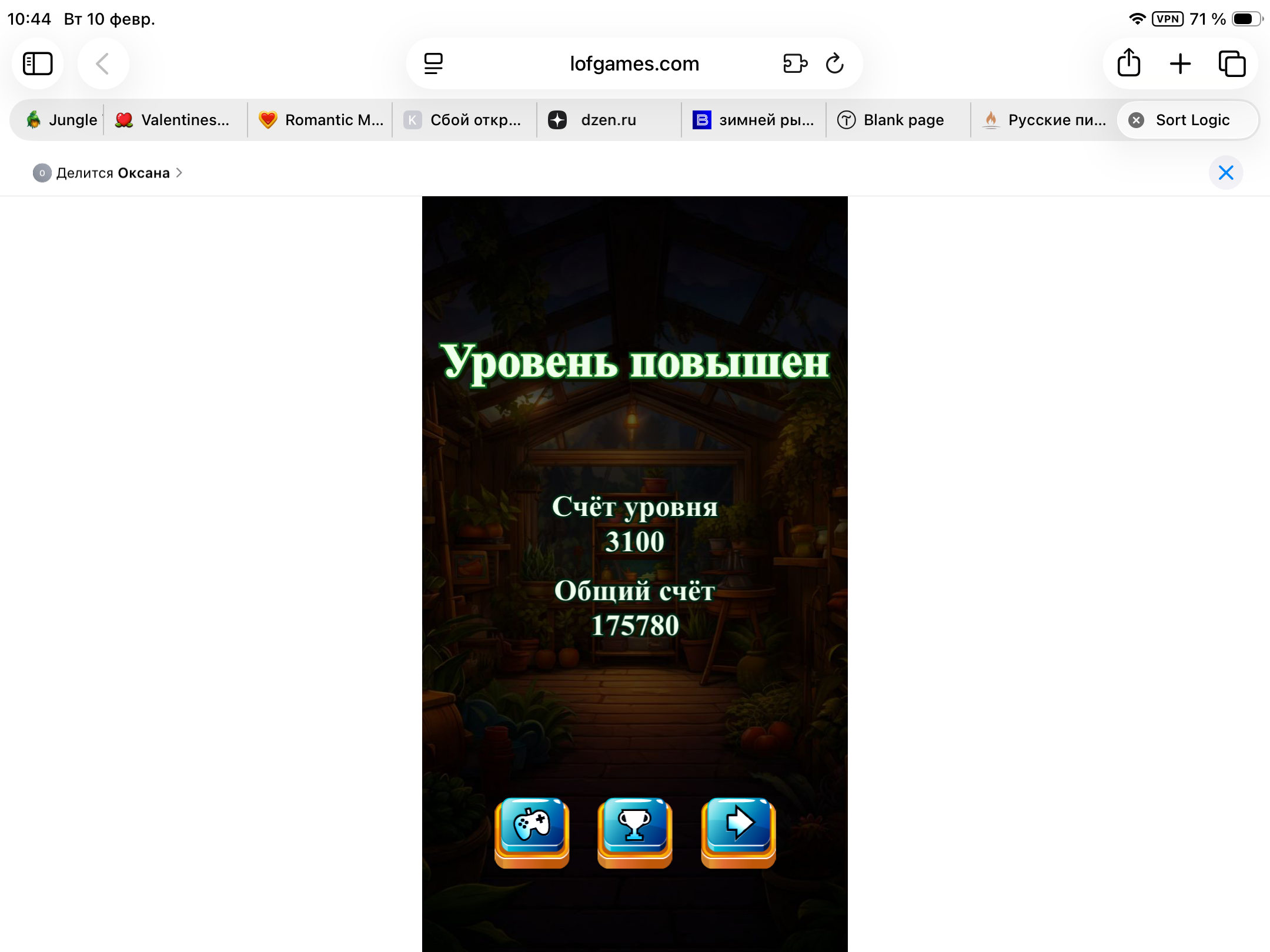Expand the Делится Оксана shared link

(113, 173)
